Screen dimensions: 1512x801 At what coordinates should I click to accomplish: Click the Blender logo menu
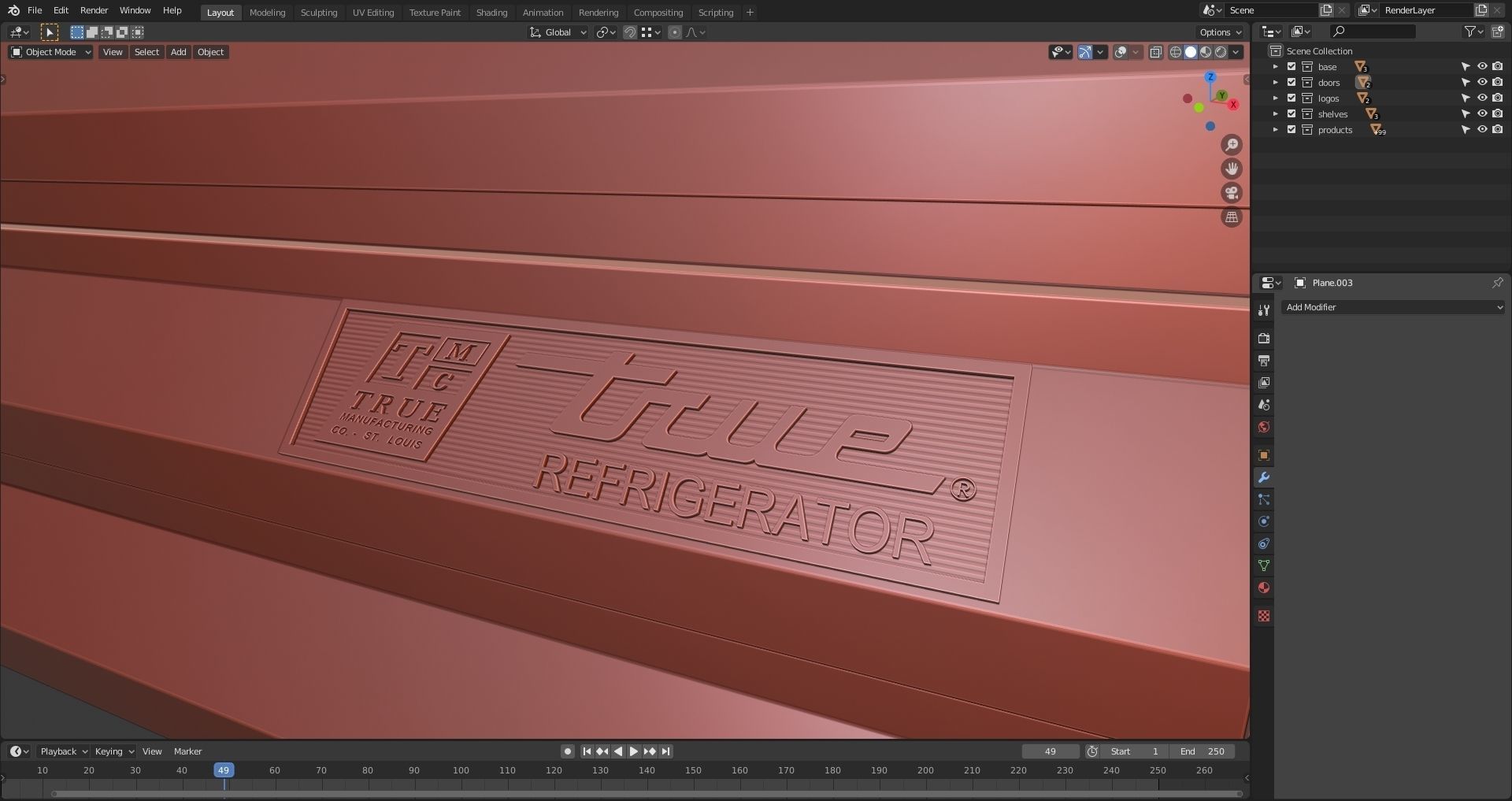point(13,10)
